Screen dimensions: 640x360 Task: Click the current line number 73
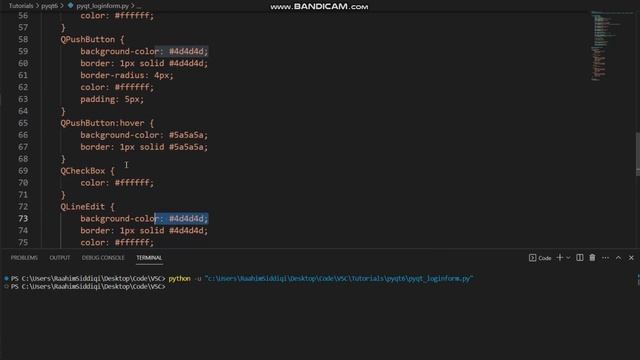coord(23,218)
